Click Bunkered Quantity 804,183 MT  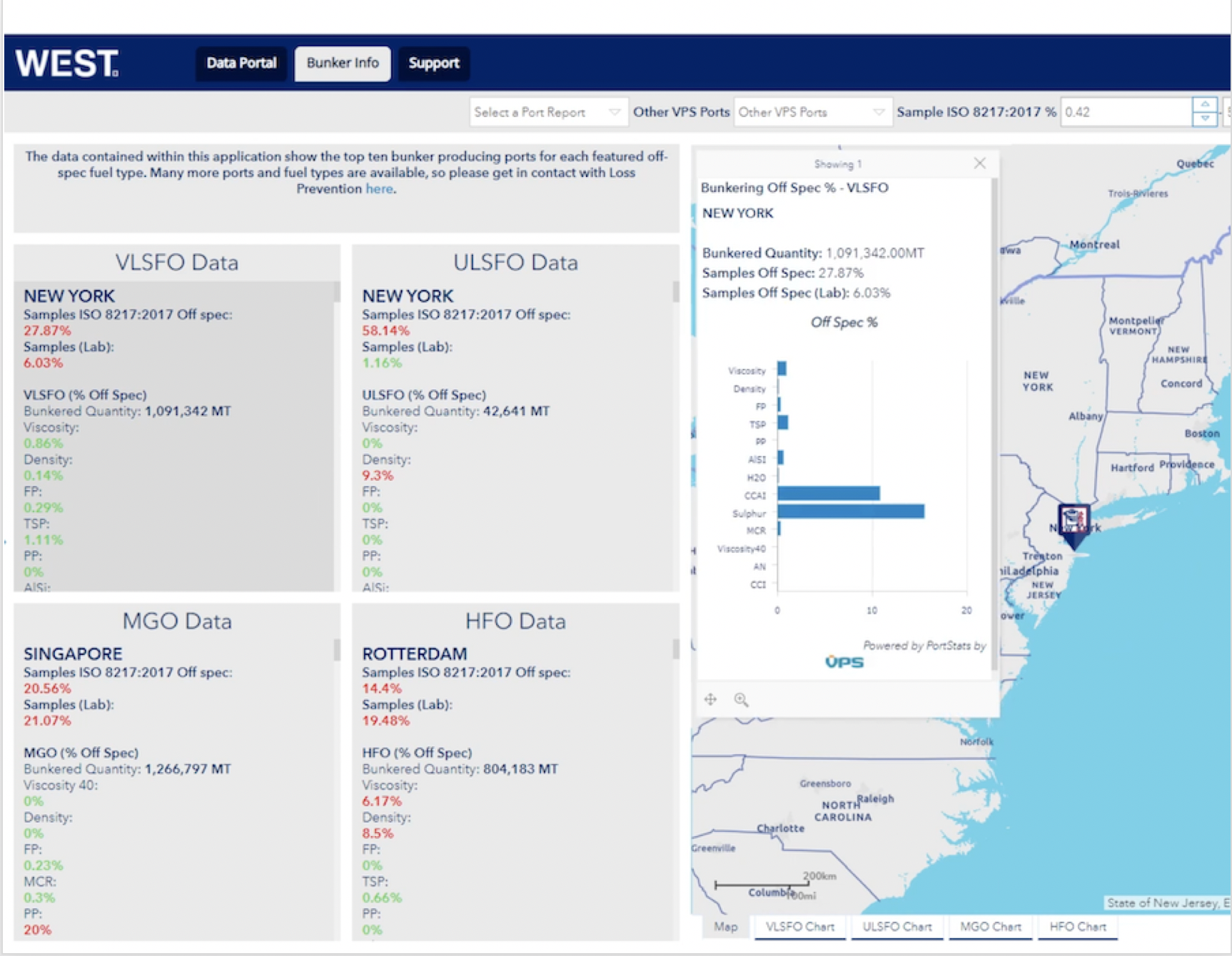[x=460, y=769]
